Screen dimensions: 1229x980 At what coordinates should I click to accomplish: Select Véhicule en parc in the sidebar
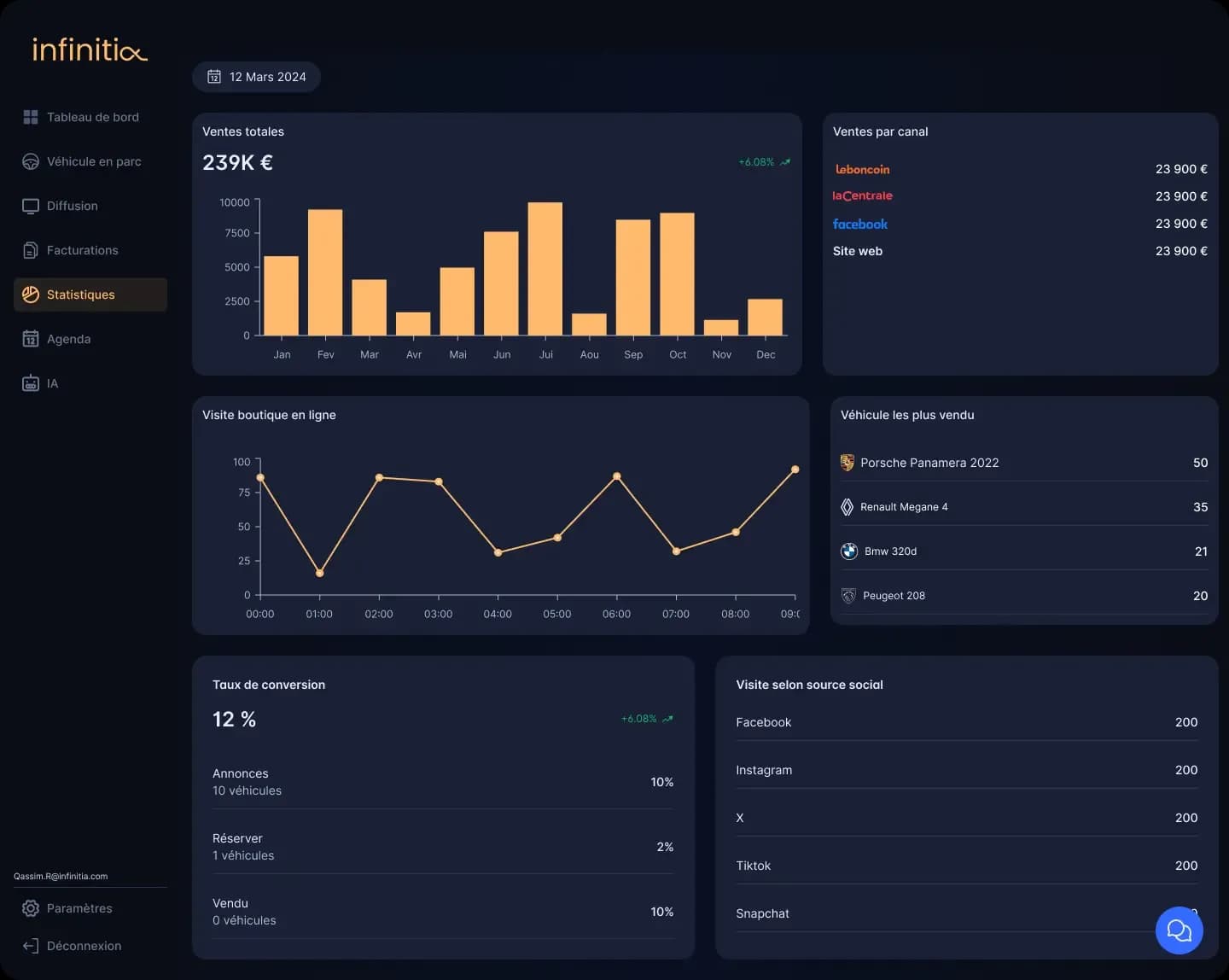tap(94, 161)
